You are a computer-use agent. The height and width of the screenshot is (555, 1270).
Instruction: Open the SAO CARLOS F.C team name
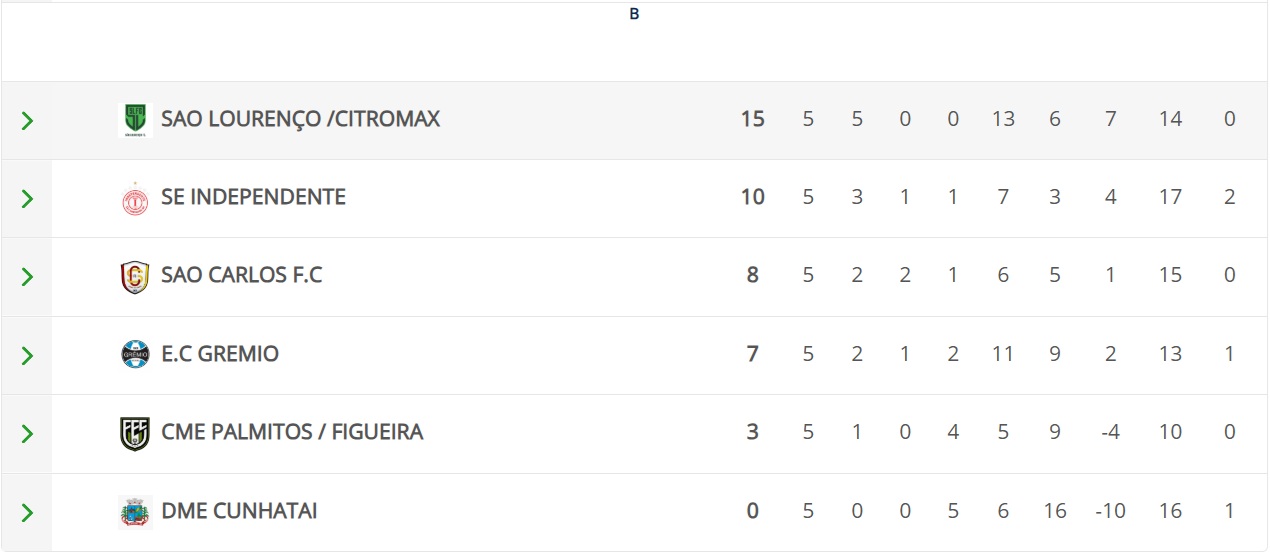(241, 275)
